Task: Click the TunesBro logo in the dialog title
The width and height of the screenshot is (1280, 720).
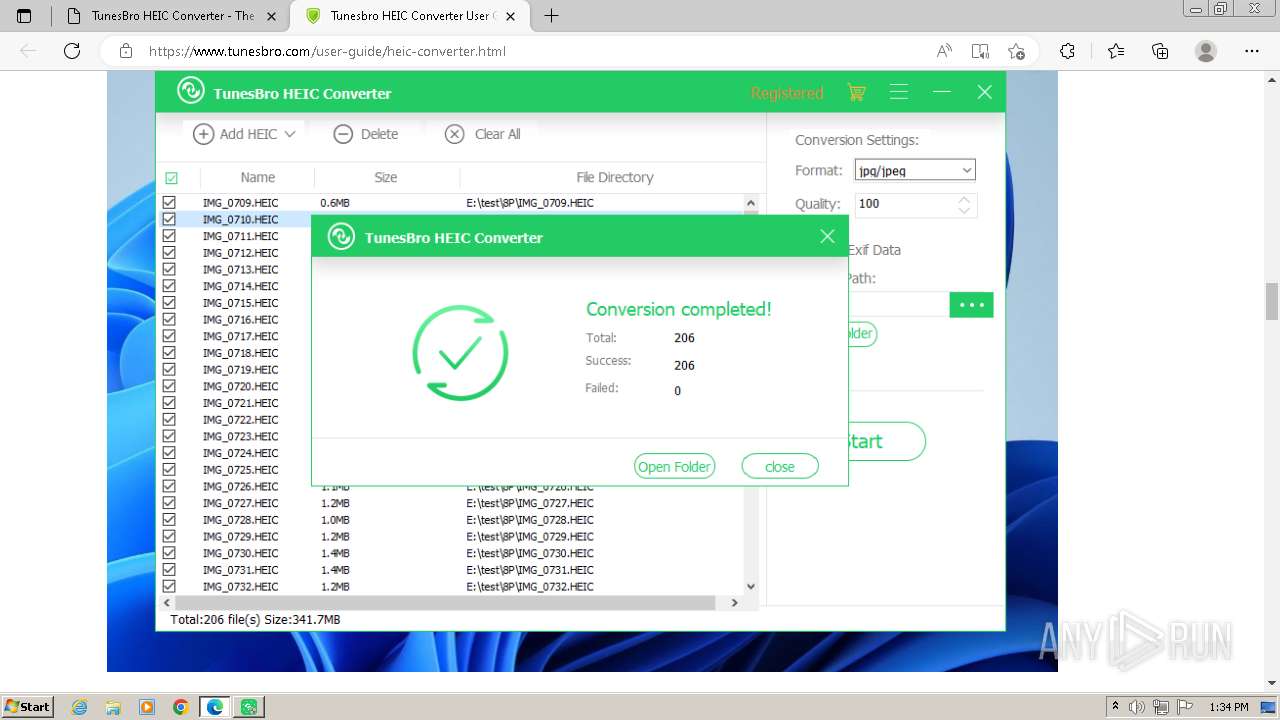Action: point(341,237)
